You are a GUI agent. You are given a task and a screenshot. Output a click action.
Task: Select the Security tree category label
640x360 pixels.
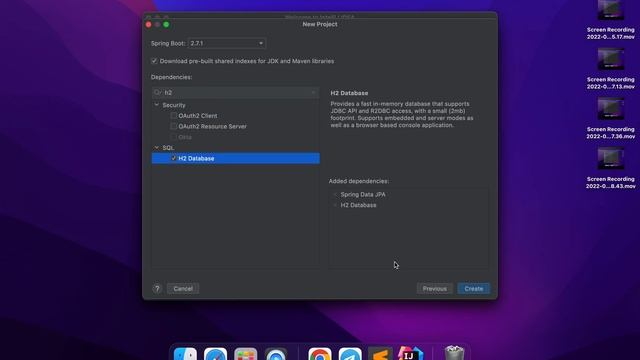174,105
